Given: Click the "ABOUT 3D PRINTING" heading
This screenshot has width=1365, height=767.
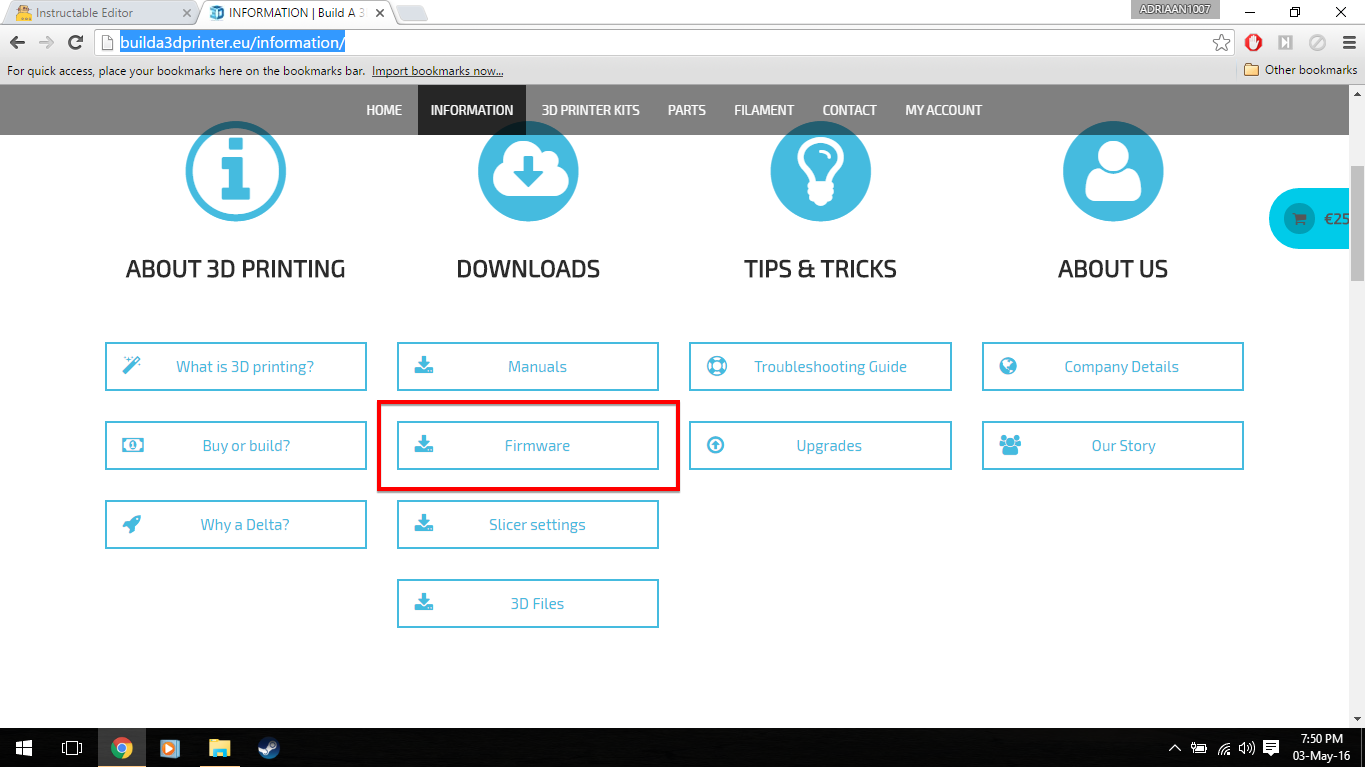Looking at the screenshot, I should pyautogui.click(x=236, y=269).
